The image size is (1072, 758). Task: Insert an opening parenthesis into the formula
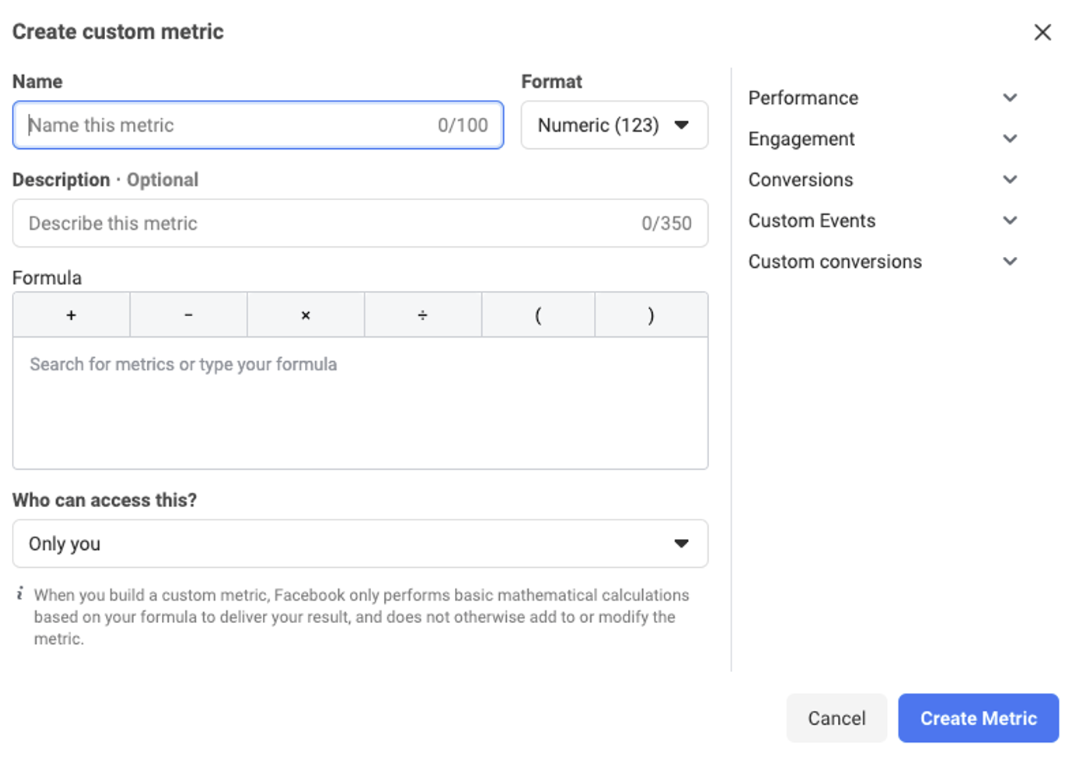538,314
